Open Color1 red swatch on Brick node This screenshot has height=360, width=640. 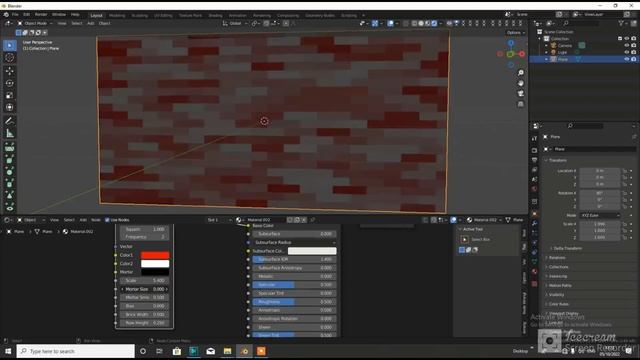pos(155,255)
